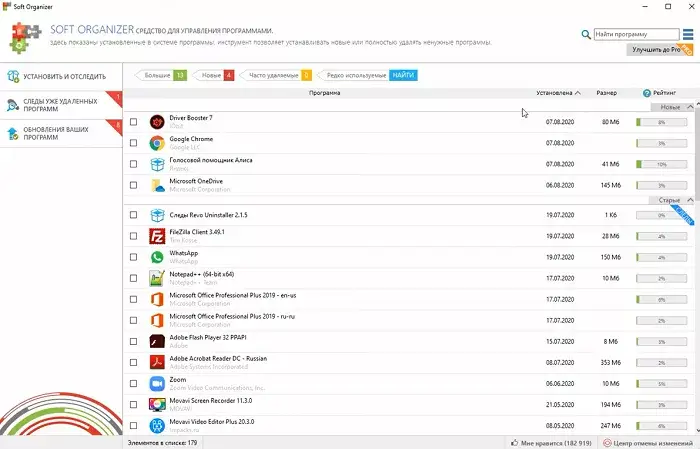The image size is (700, 449).
Task: Click the Google Chrome icon in list
Action: [157, 143]
